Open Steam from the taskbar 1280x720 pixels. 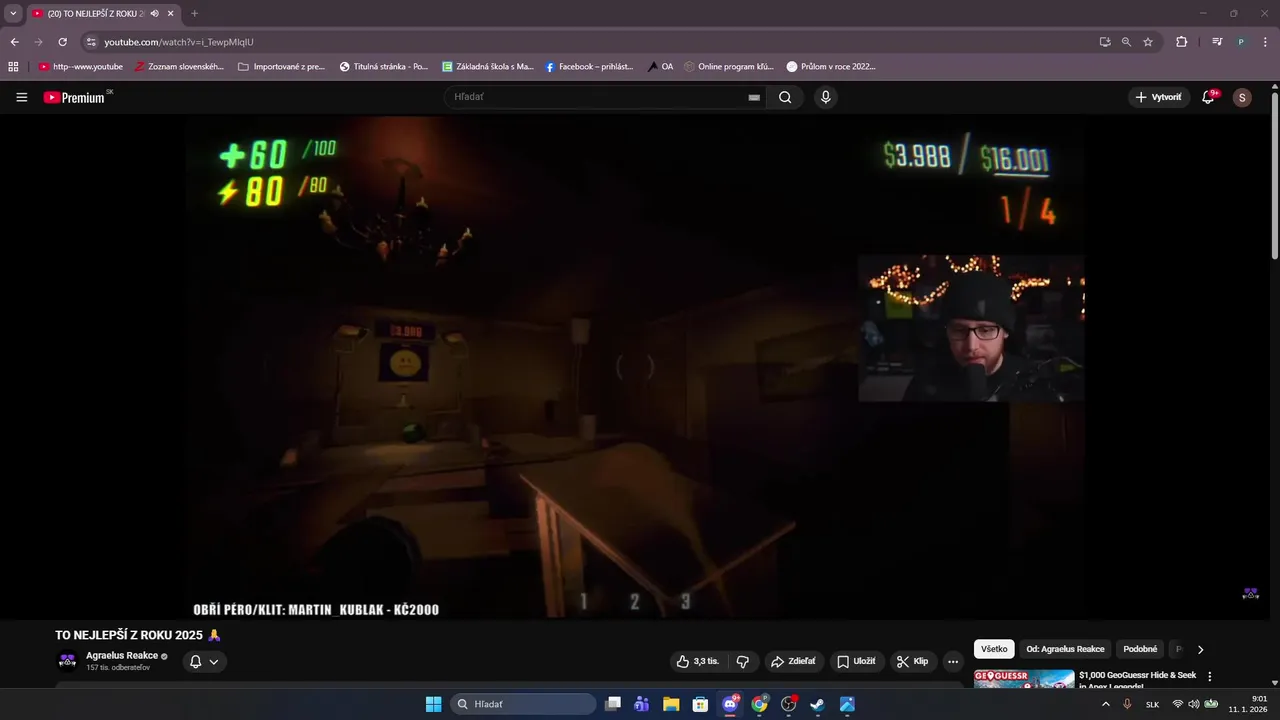(x=817, y=704)
